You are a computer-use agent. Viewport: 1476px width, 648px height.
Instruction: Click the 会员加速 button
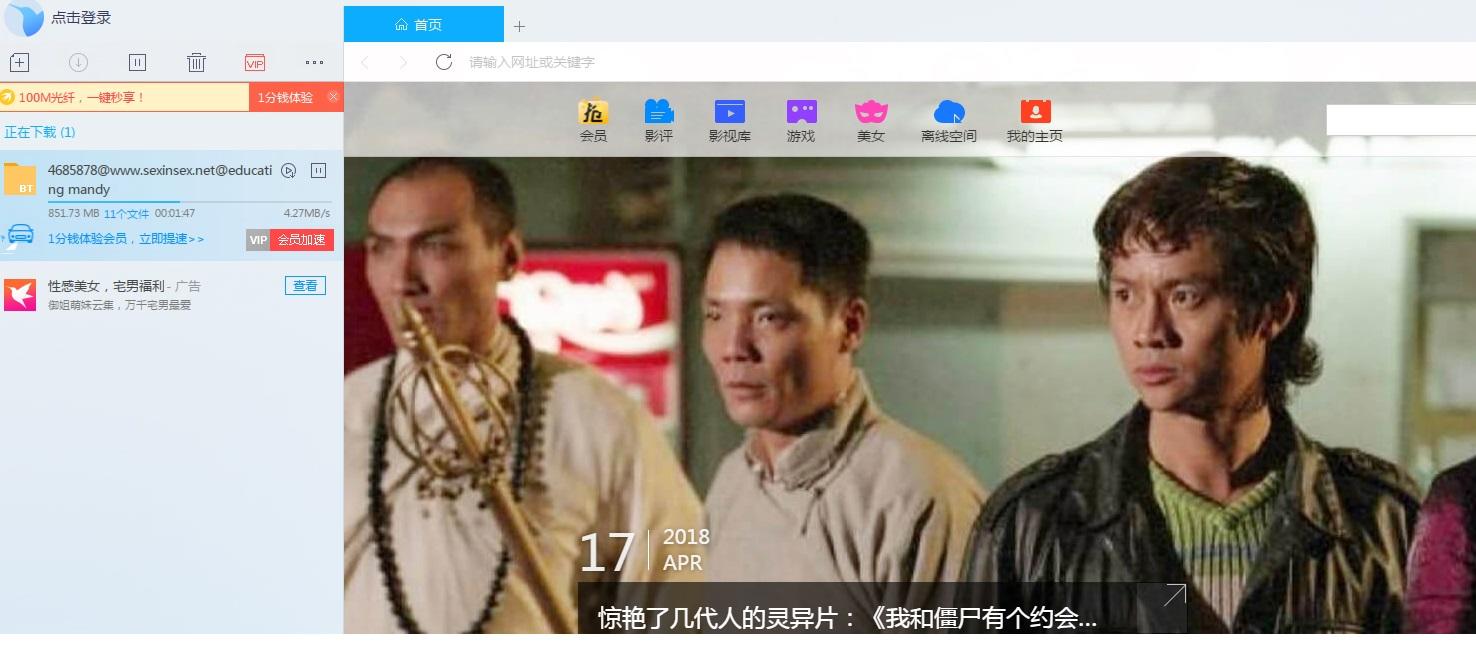tap(301, 240)
